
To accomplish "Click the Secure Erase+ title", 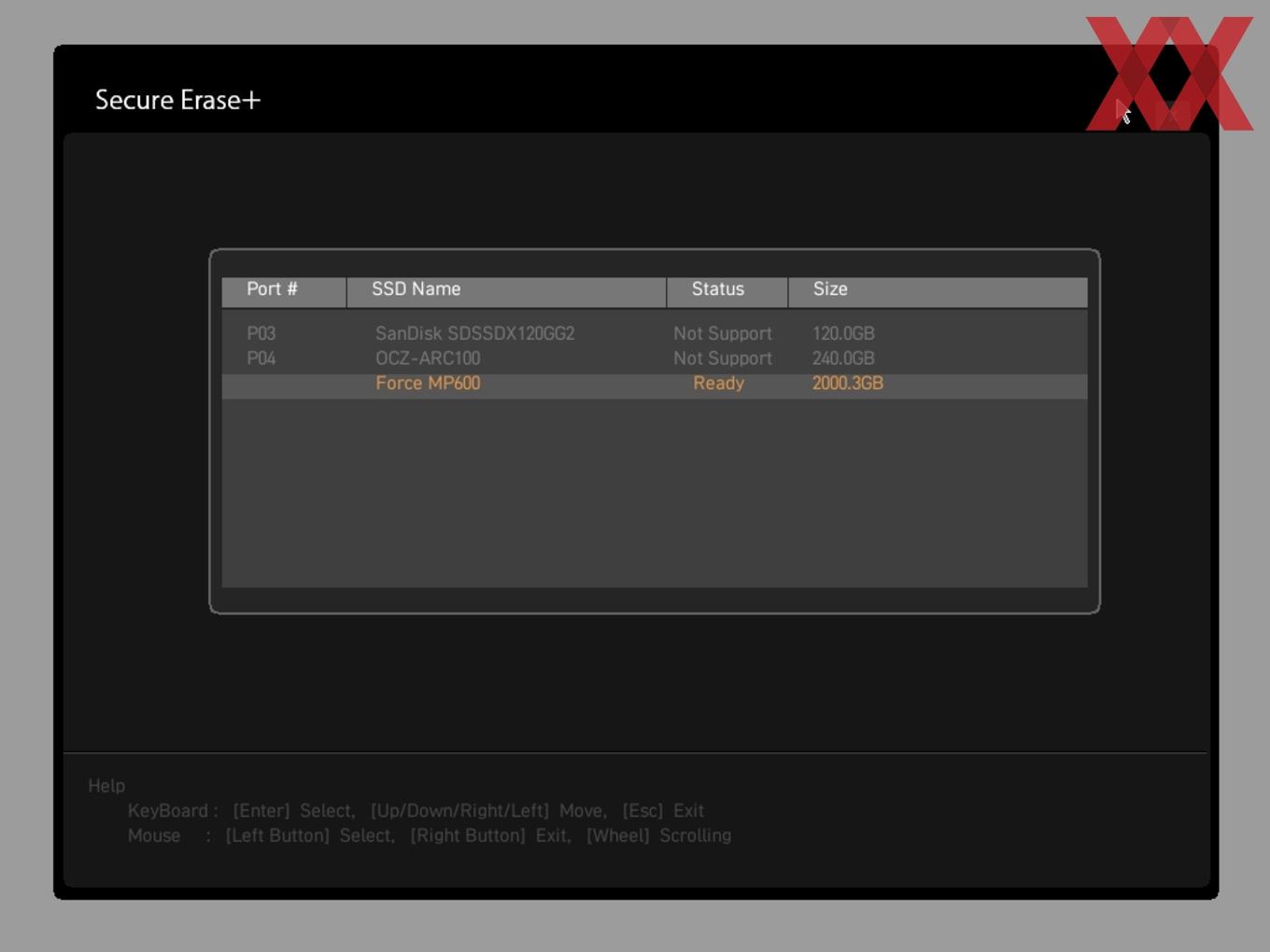I will point(178,100).
